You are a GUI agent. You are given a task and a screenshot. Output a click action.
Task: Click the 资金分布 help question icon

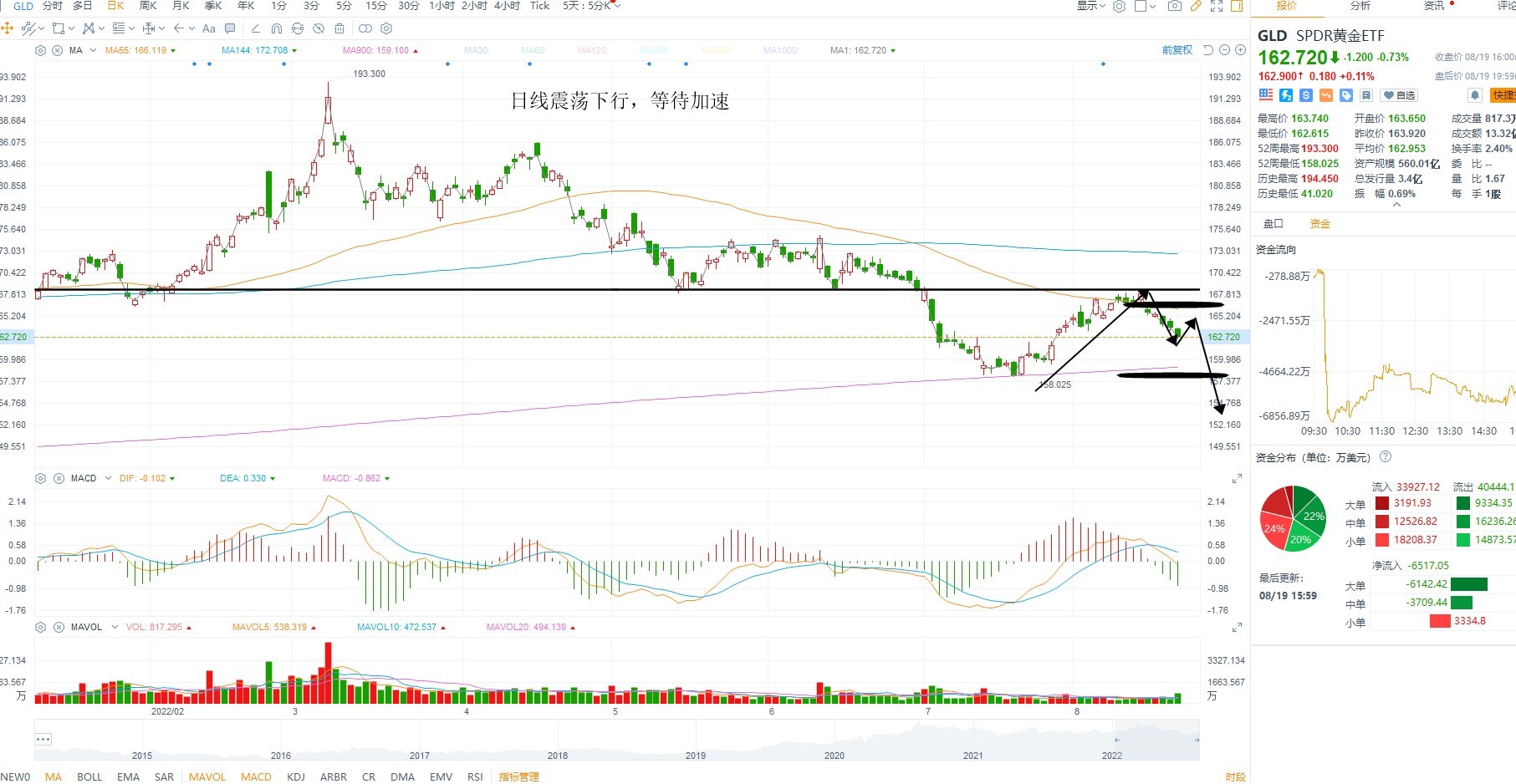coord(1386,457)
